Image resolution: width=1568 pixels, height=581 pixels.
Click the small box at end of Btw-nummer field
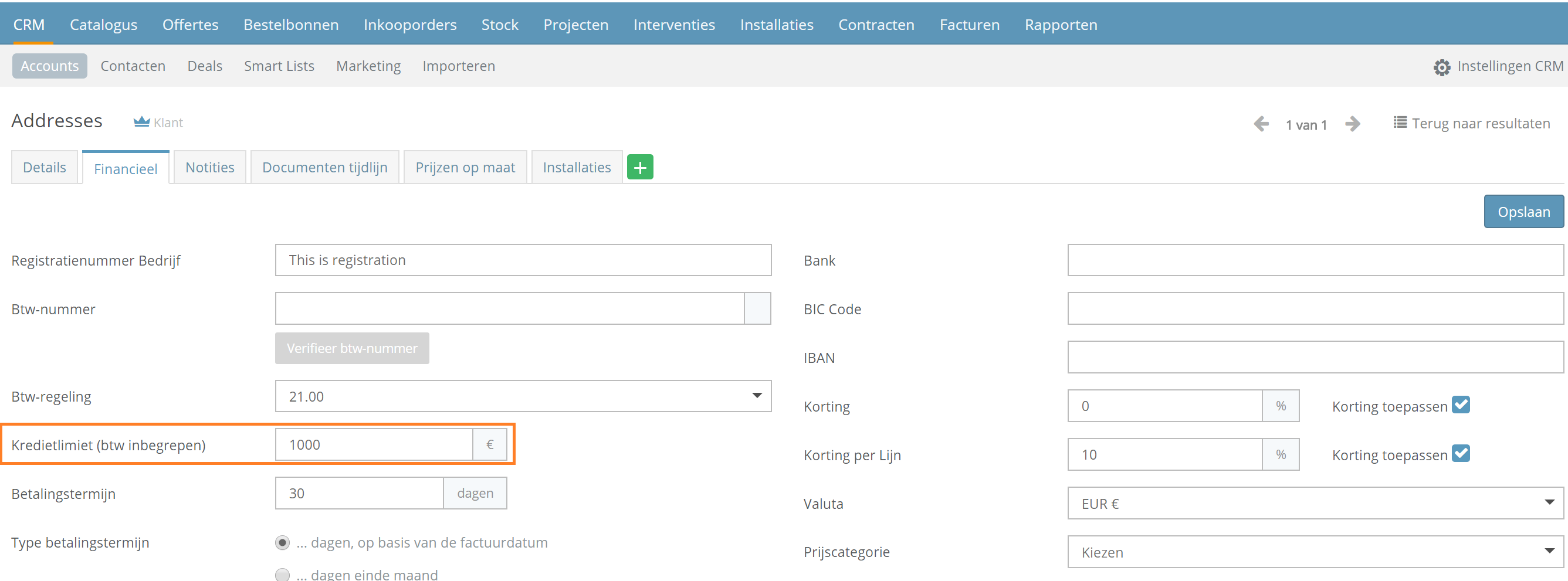point(757,308)
